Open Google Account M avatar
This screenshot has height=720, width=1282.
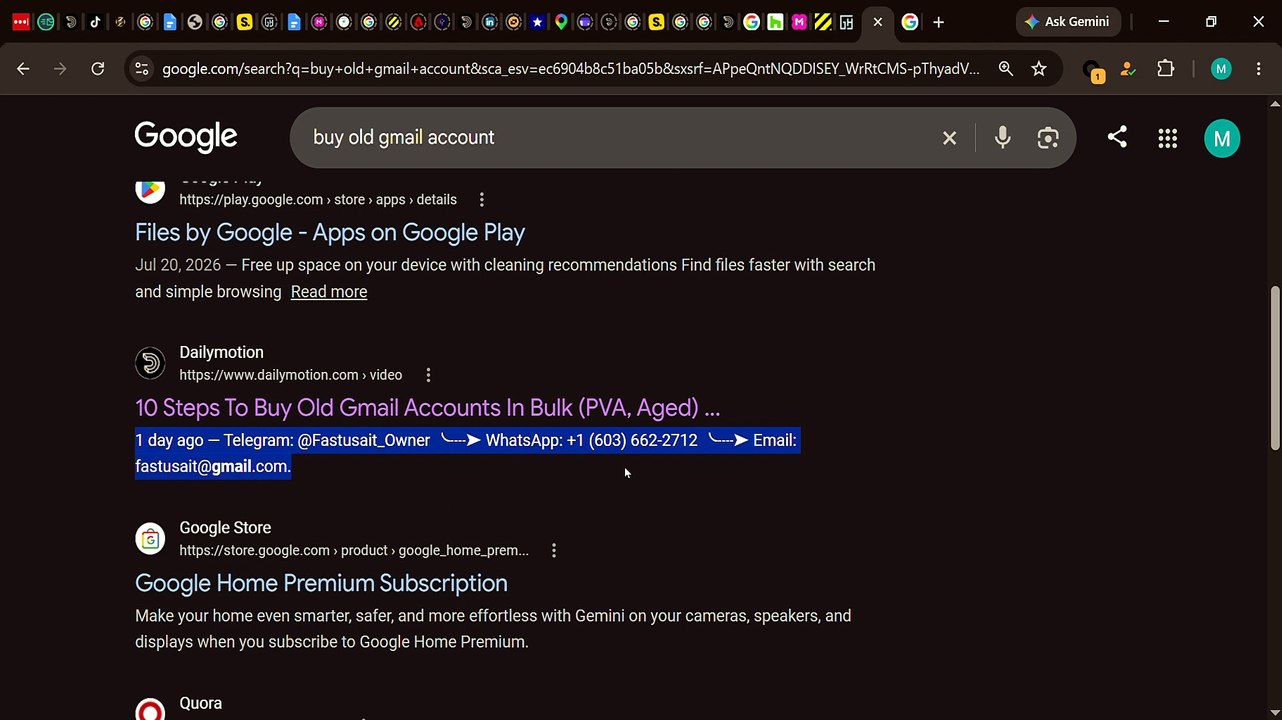coord(1221,139)
